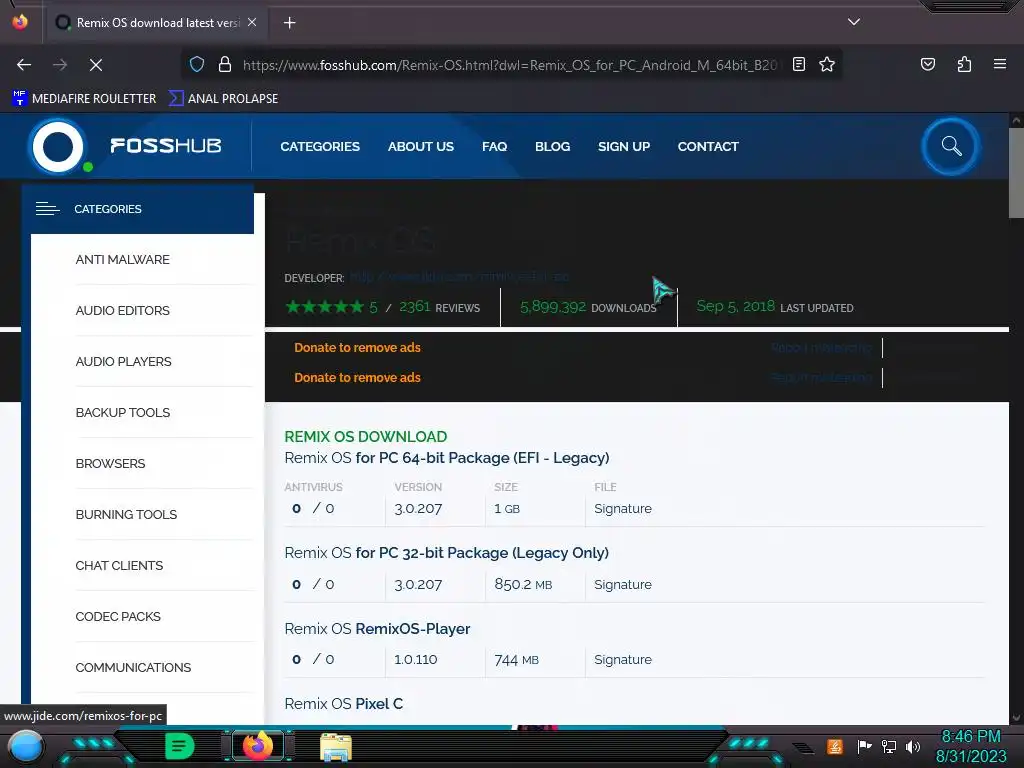Click the 5,899,392 downloads count
The width and height of the screenshot is (1024, 768).
pos(553,306)
